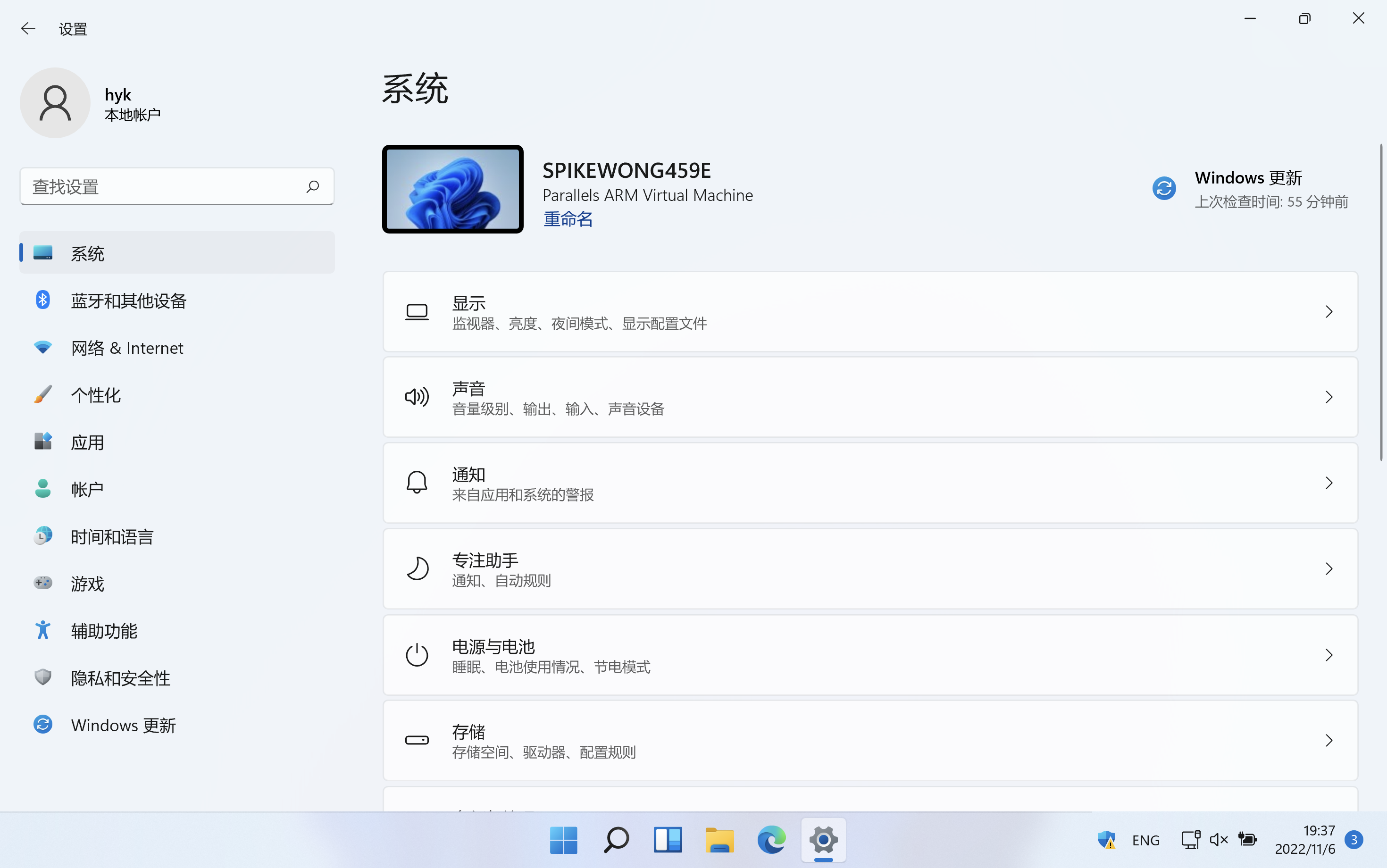Click the battery charging tray icon
Image resolution: width=1387 pixels, height=868 pixels.
tap(1247, 839)
